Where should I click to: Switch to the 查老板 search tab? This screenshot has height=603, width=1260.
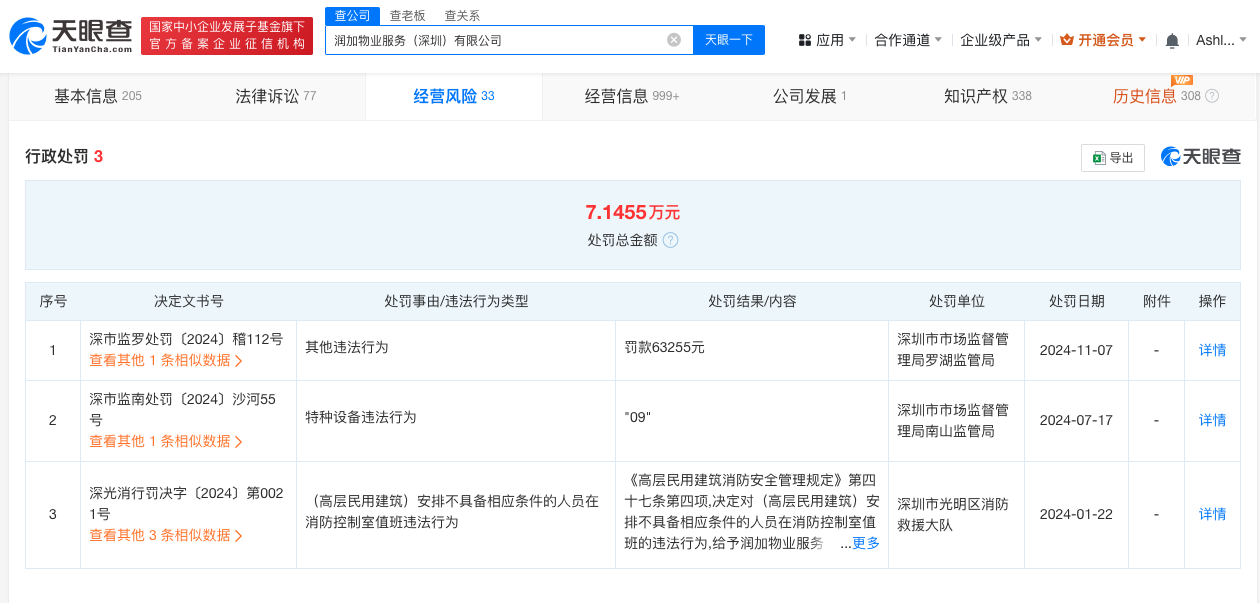[x=407, y=15]
